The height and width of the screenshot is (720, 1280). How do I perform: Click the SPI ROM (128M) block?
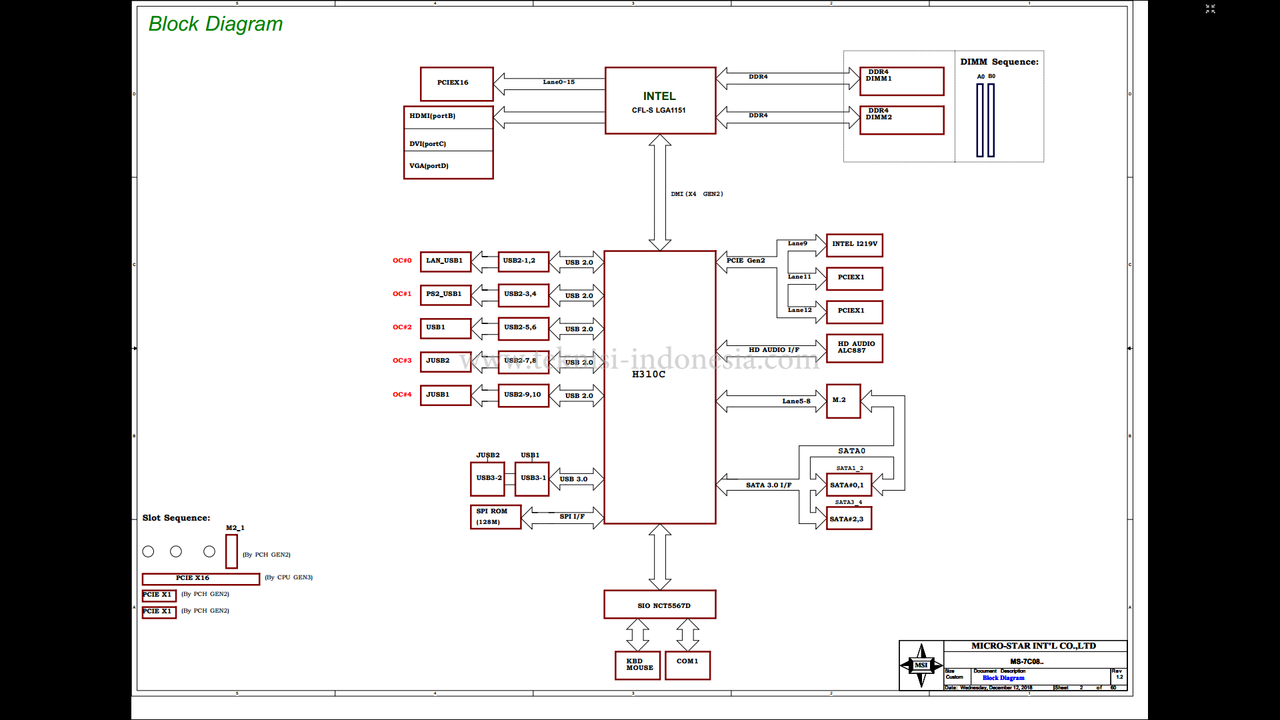tap(496, 517)
